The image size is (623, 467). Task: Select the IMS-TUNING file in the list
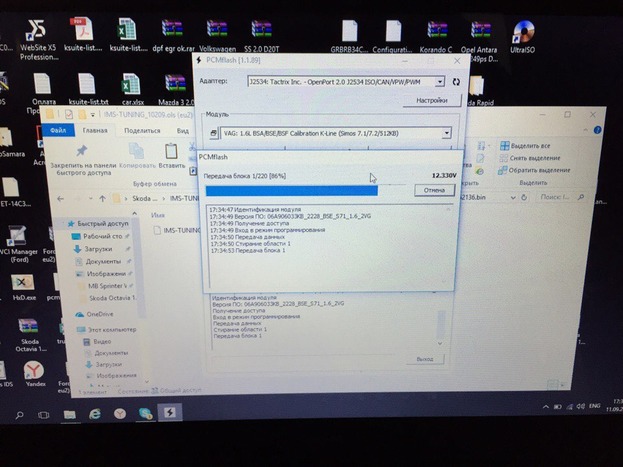182,229
